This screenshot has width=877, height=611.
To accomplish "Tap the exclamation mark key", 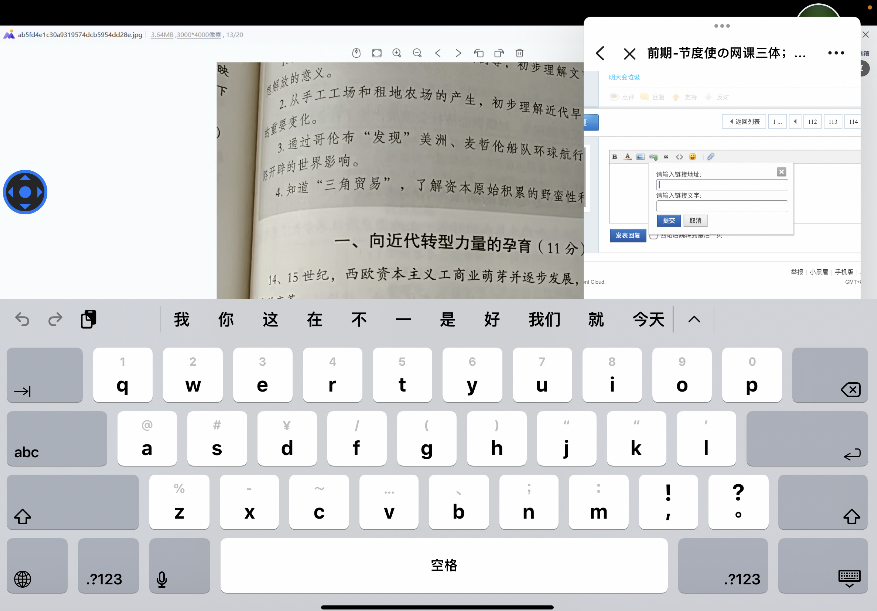I will point(668,502).
